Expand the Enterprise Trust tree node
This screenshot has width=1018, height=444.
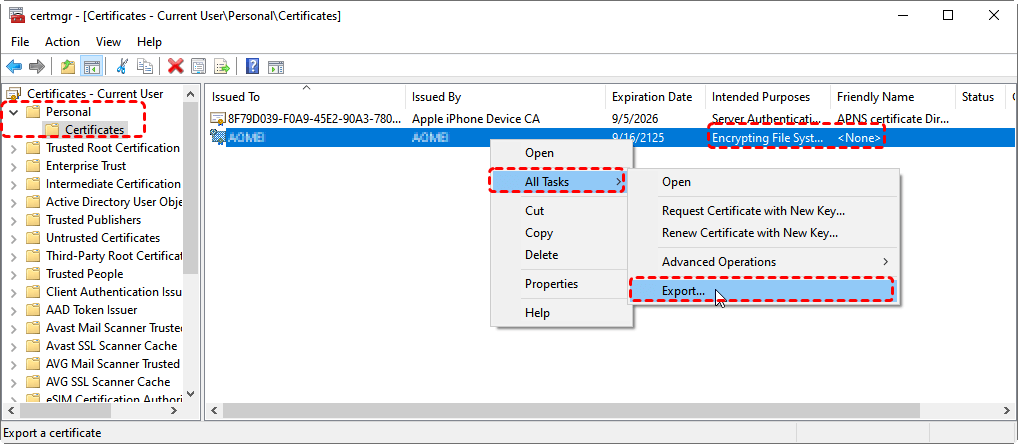pyautogui.click(x=13, y=166)
